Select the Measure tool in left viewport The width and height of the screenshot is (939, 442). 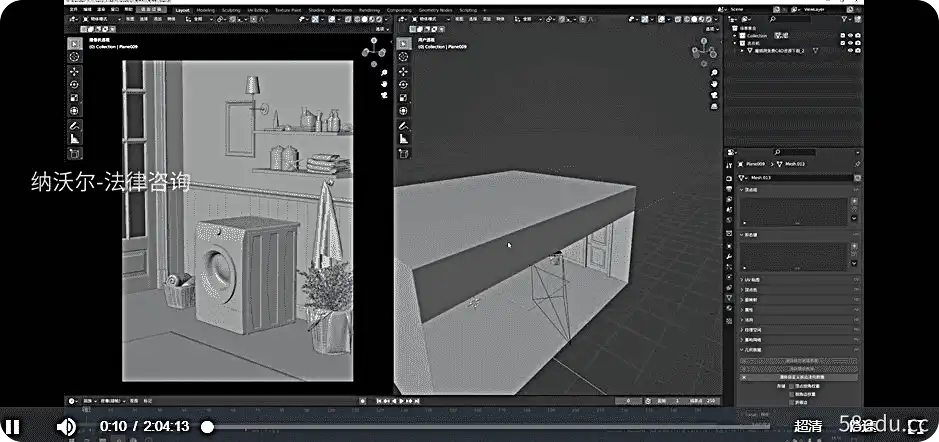(74, 139)
